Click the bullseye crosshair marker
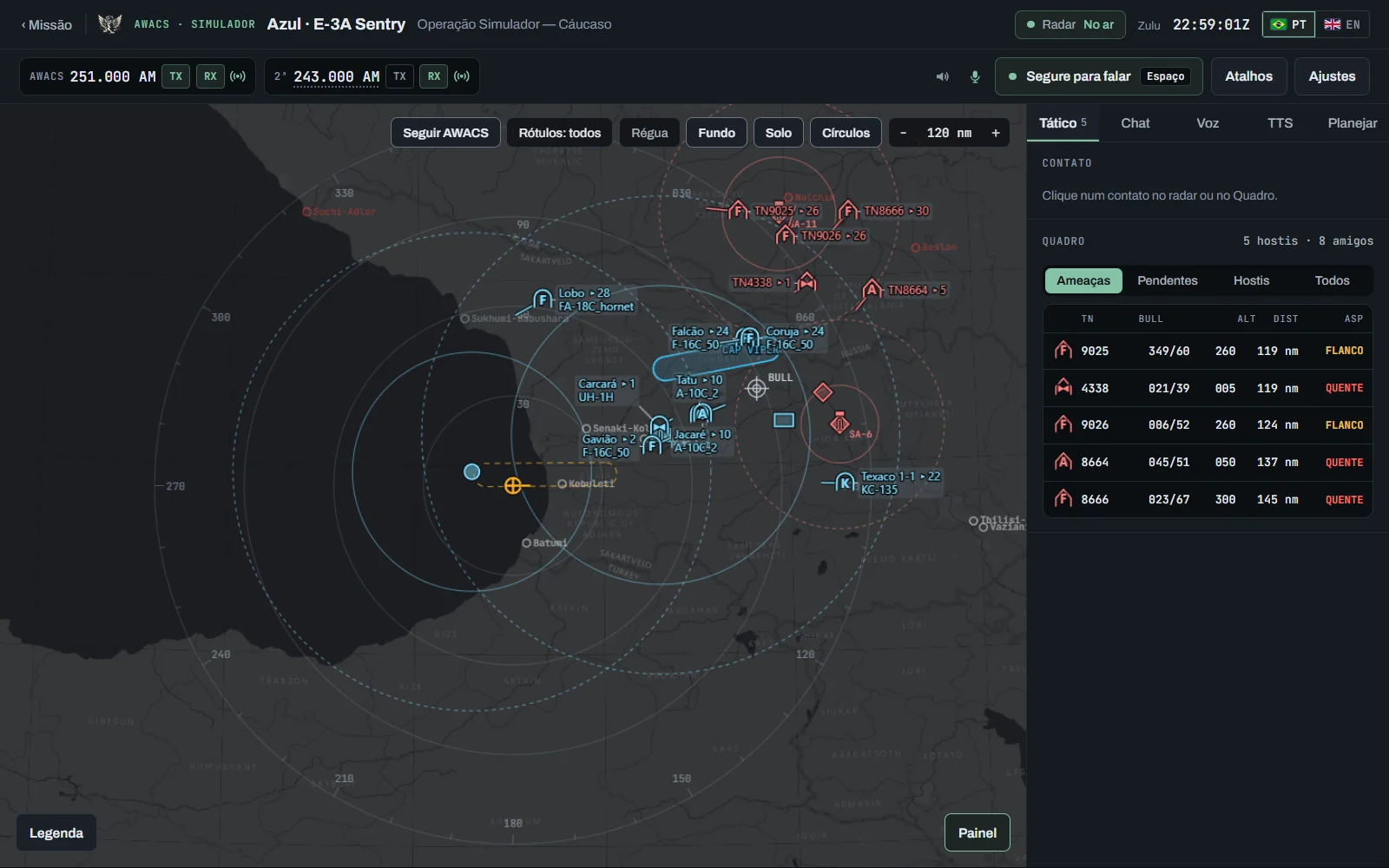The height and width of the screenshot is (868, 1389). 757,389
